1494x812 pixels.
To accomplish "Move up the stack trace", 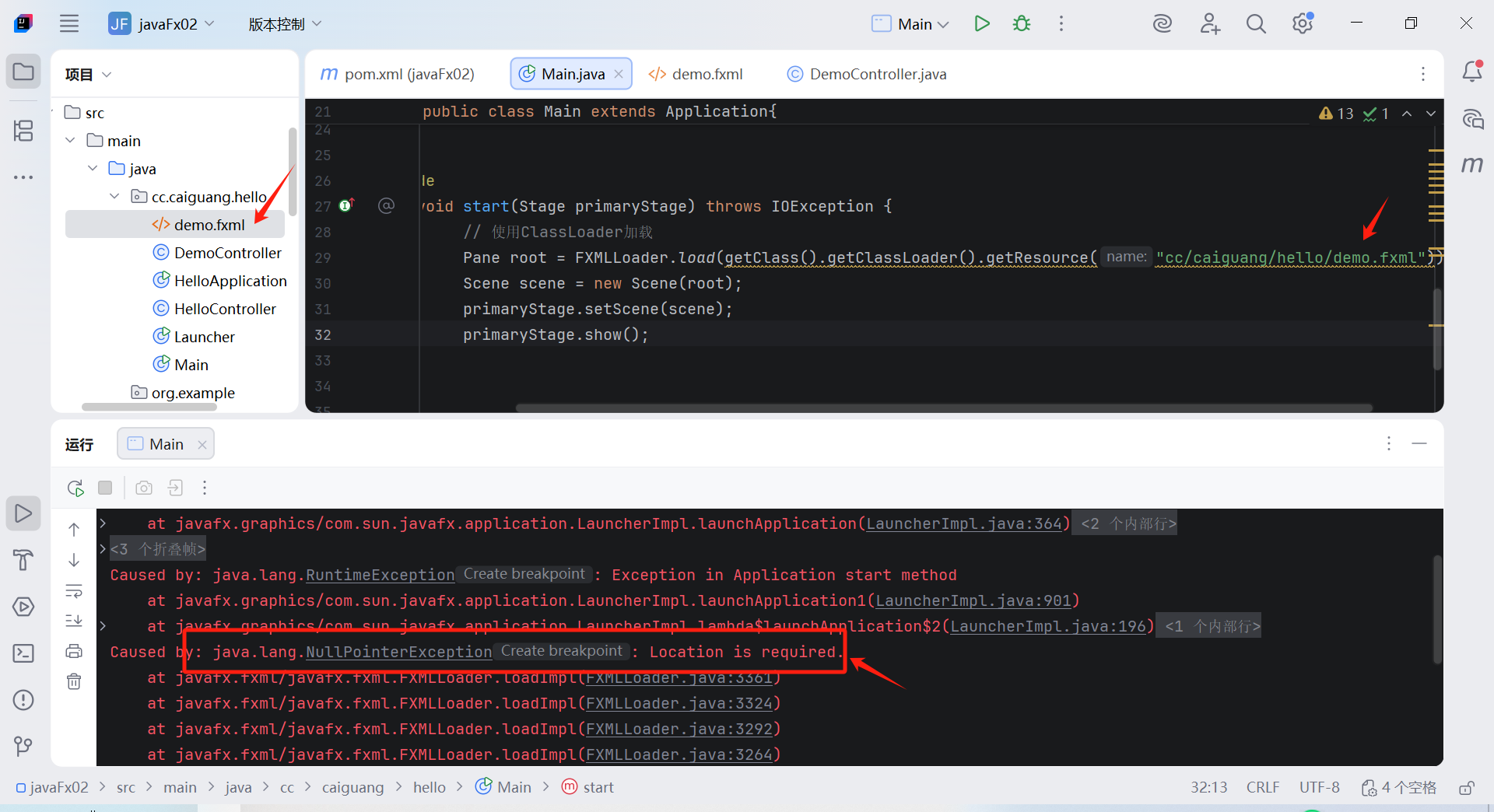I will [x=74, y=530].
